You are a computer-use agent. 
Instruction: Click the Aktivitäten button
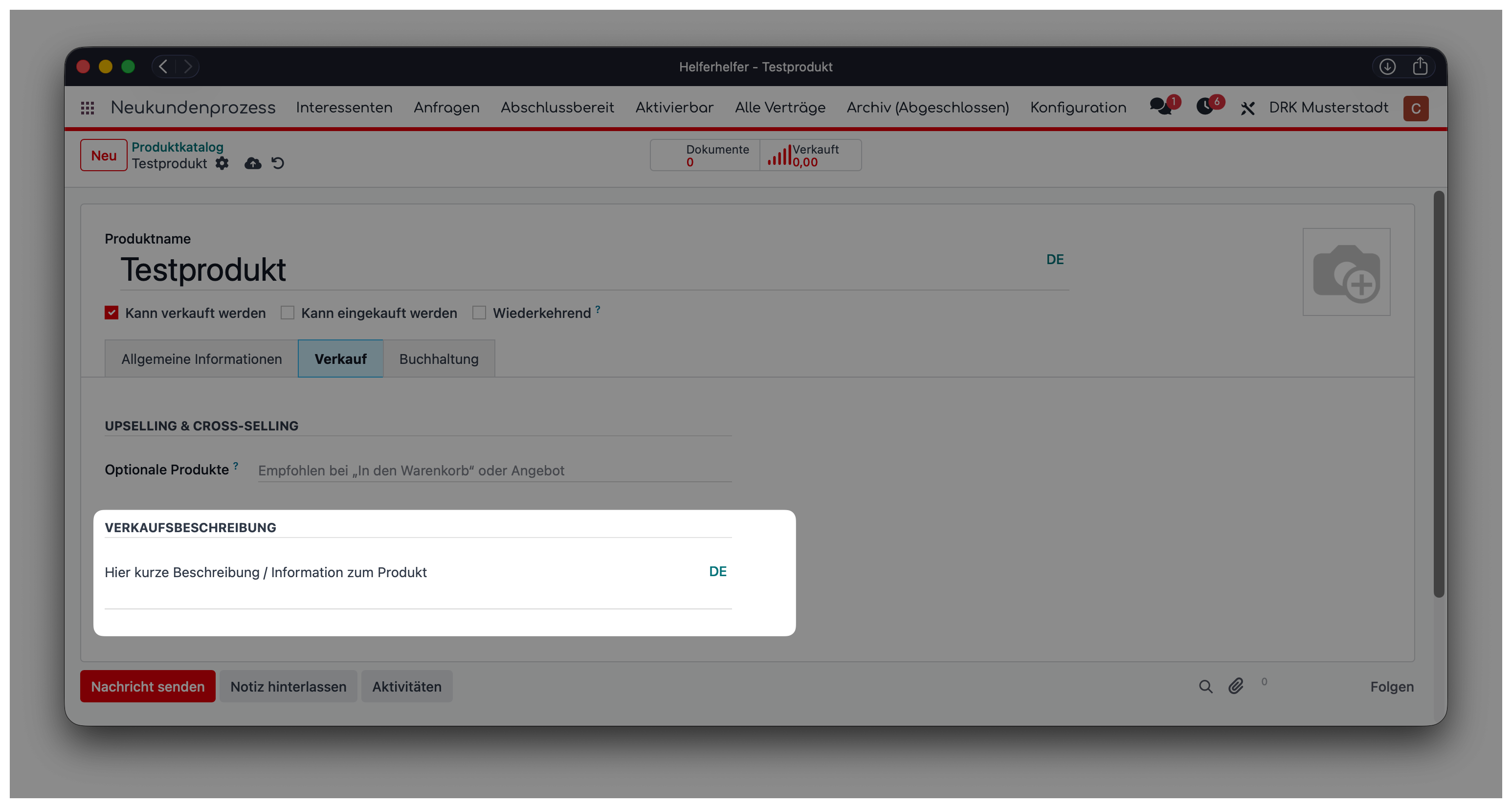pos(407,686)
